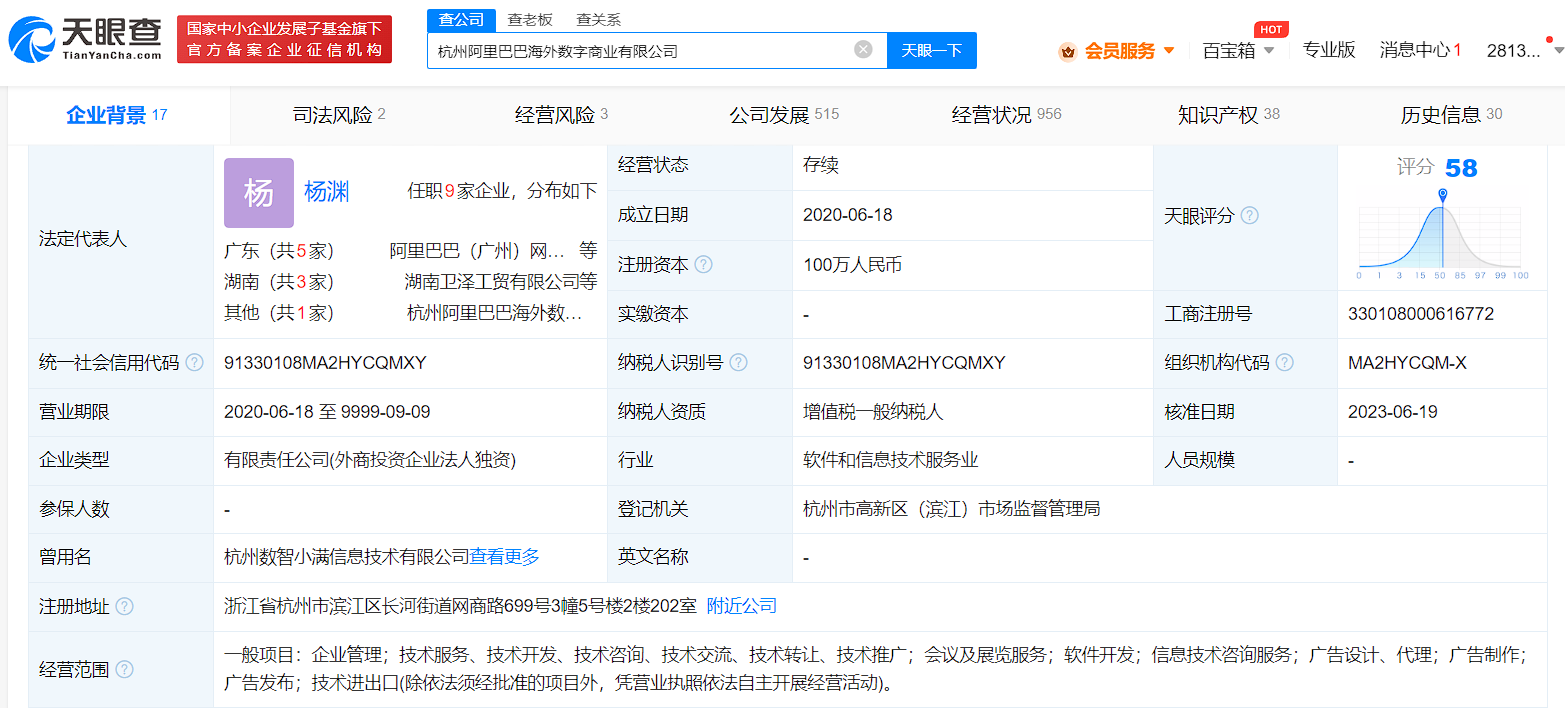Expand the 会员服务 dropdown
Viewport: 1565px width, 708px height.
coord(1119,51)
